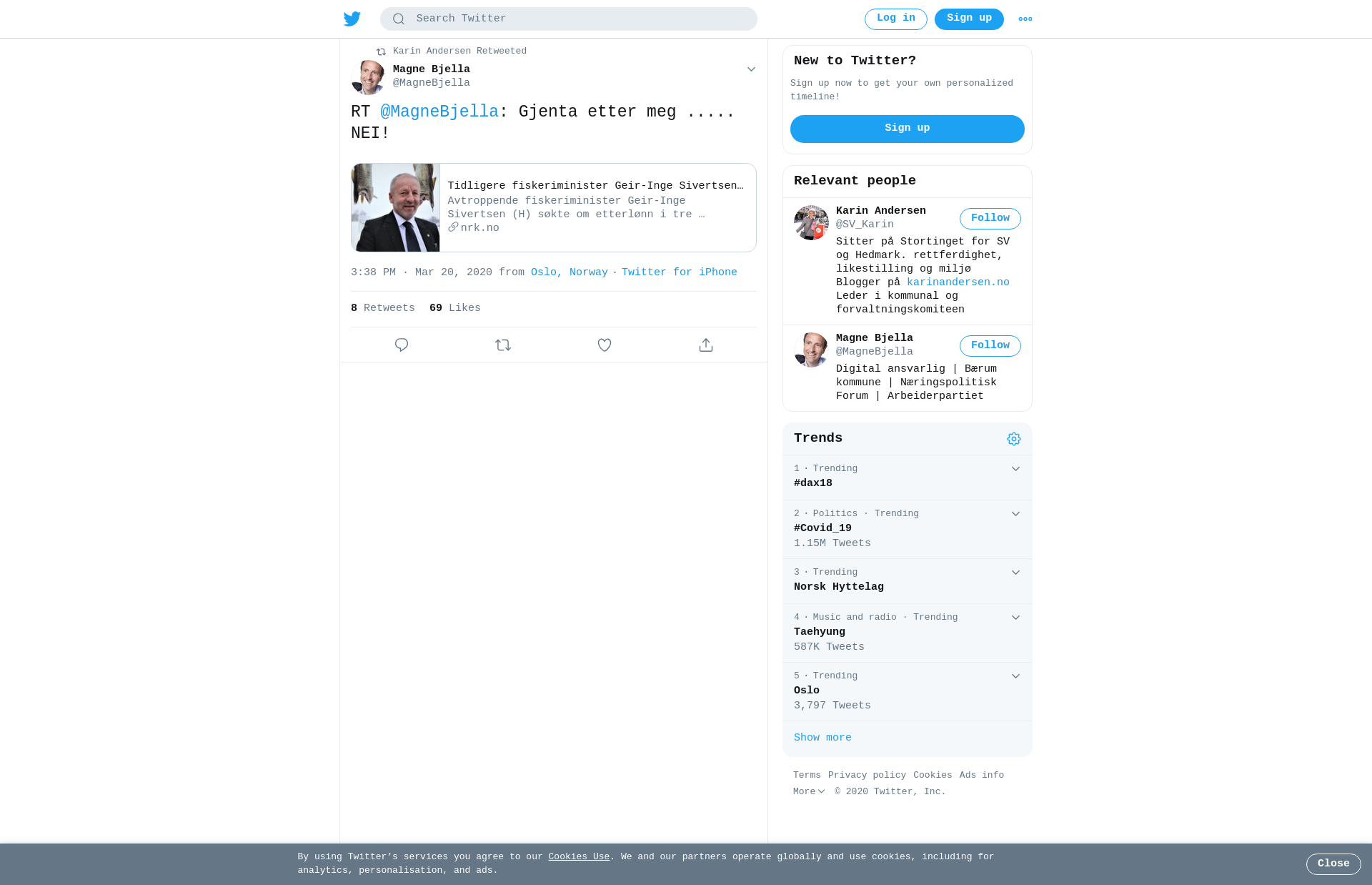Viewport: 1372px width, 885px height.
Task: Share the tweet via share icon
Action: 706,345
